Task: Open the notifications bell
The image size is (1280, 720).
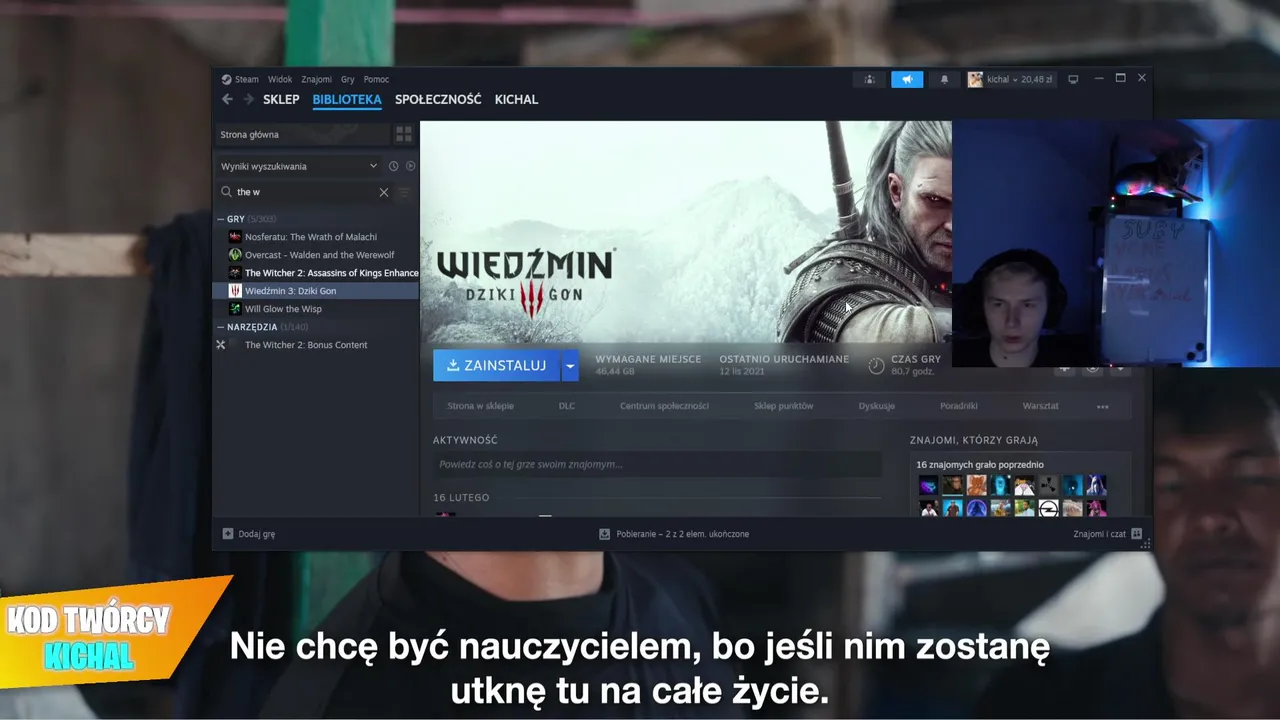Action: [944, 79]
